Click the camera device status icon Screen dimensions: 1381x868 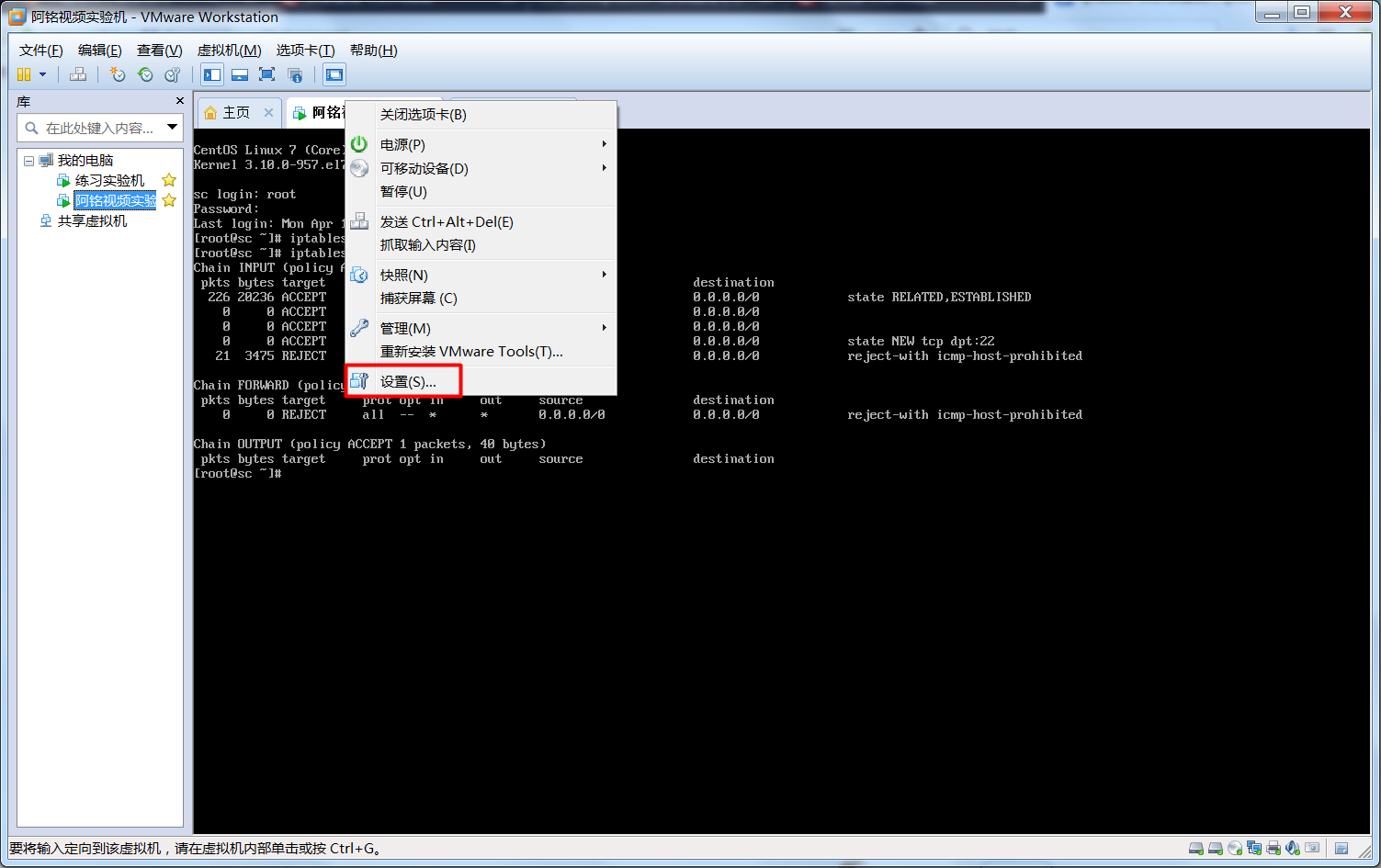point(1312,848)
